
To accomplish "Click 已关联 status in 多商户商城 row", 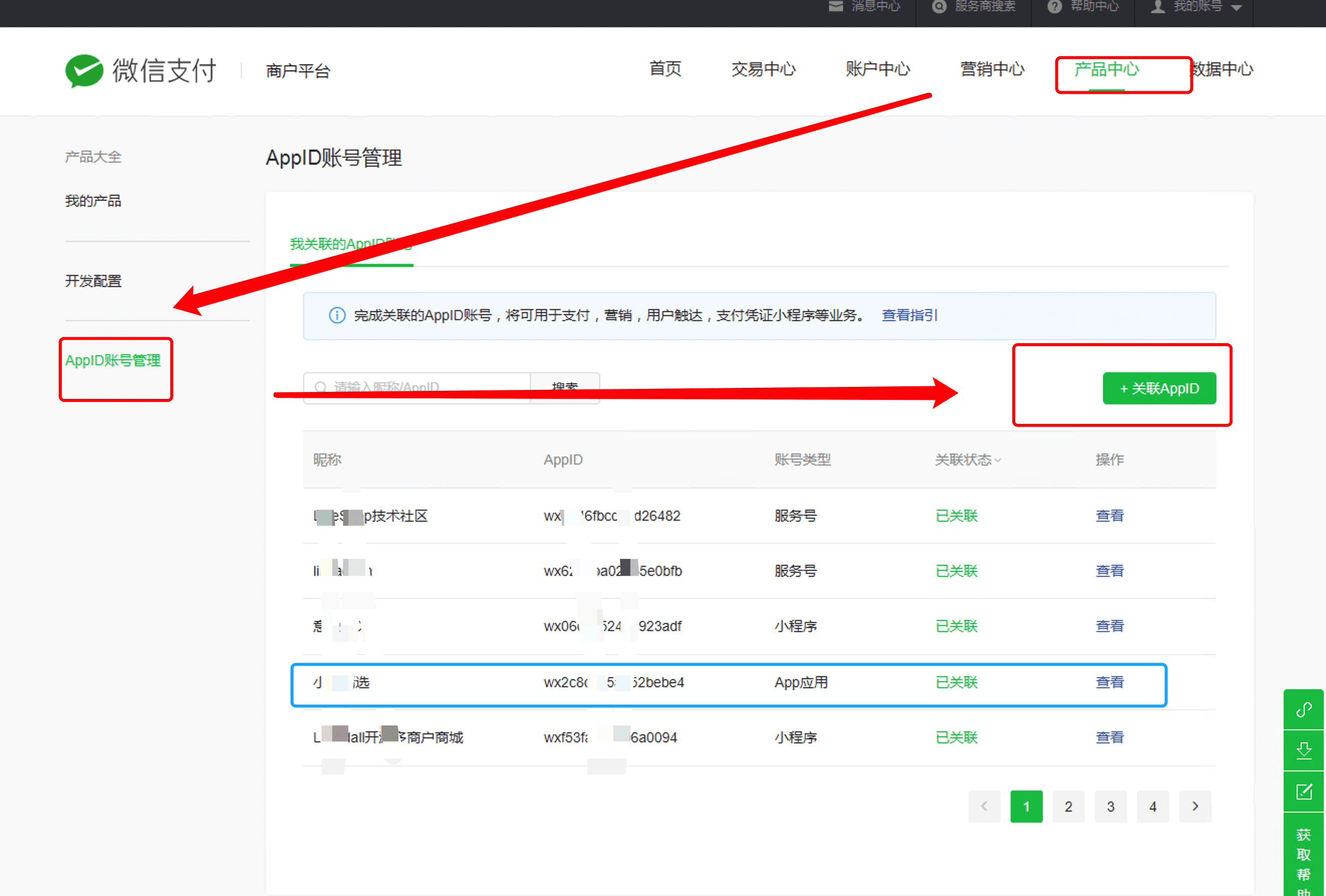I will click(956, 737).
